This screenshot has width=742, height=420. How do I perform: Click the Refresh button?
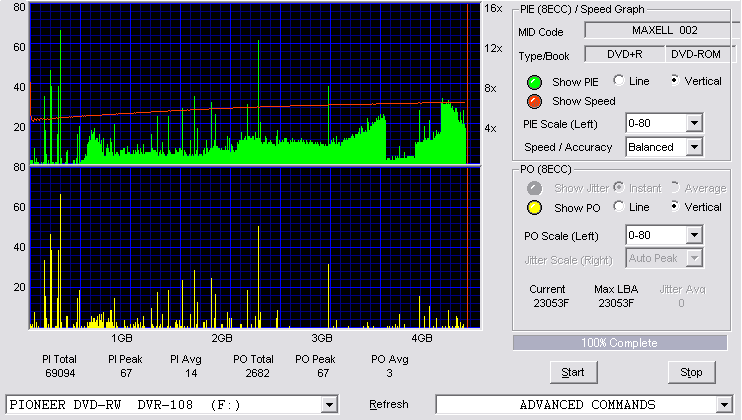pos(389,404)
